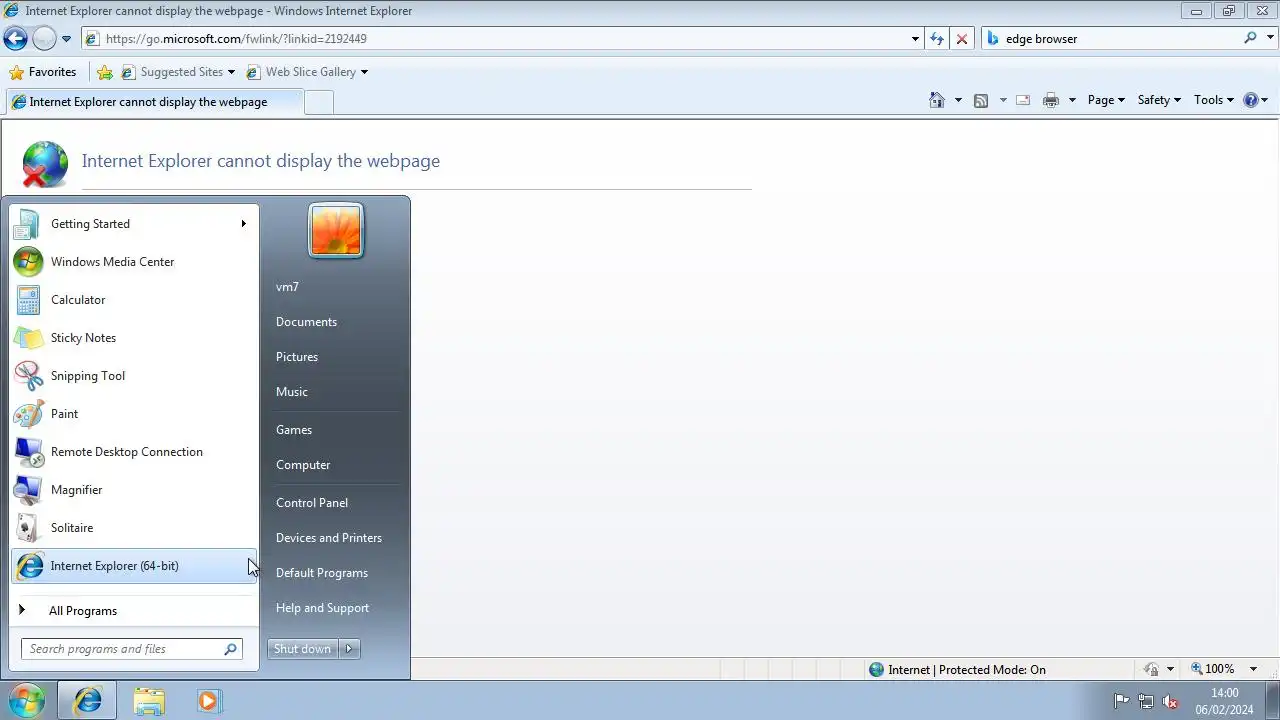Open a new blank tab
1280x720 pixels.
[318, 102]
